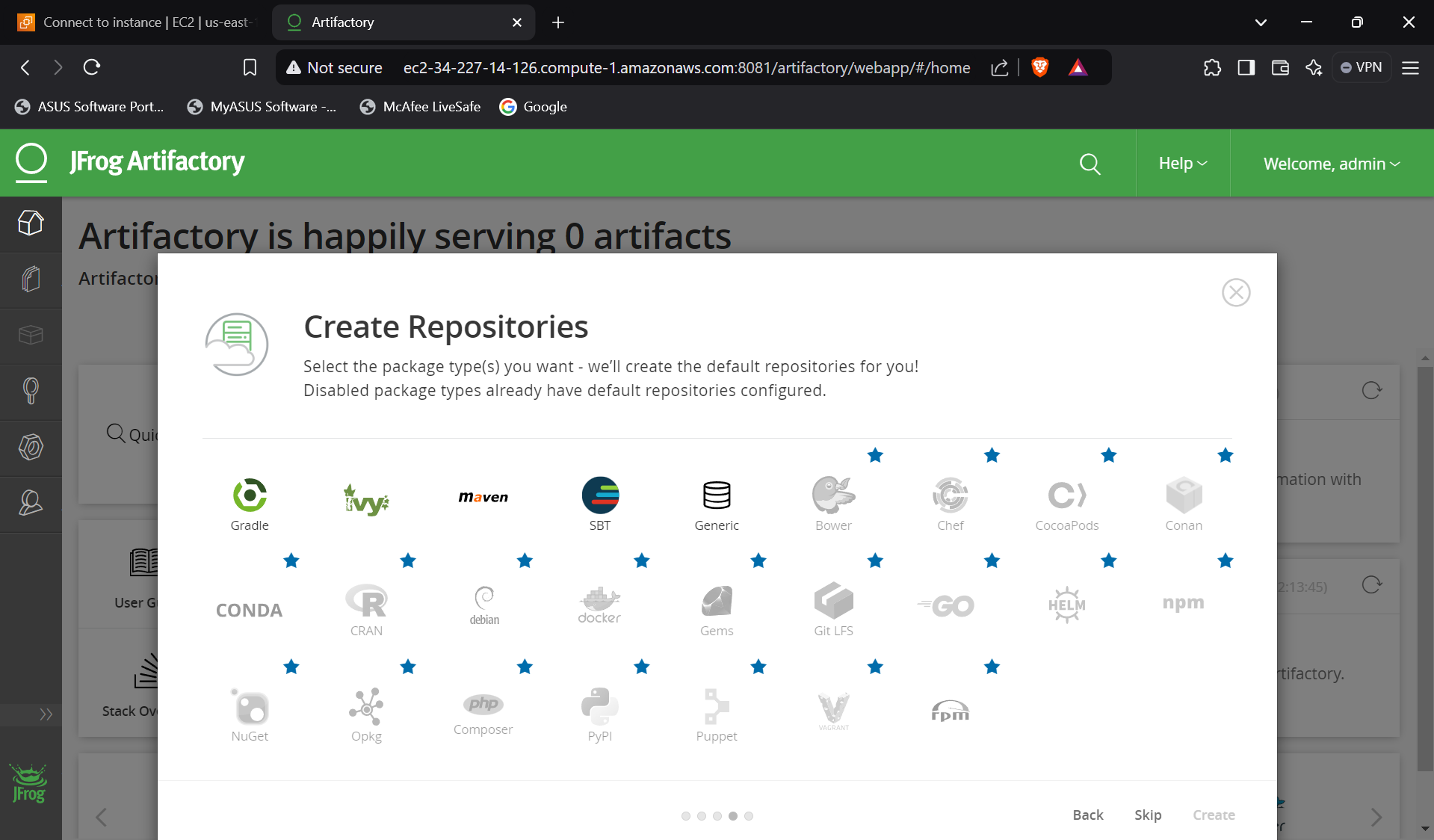Open the house-shaped Home icon in the sidebar
Image resolution: width=1434 pixels, height=840 pixels.
30,223
